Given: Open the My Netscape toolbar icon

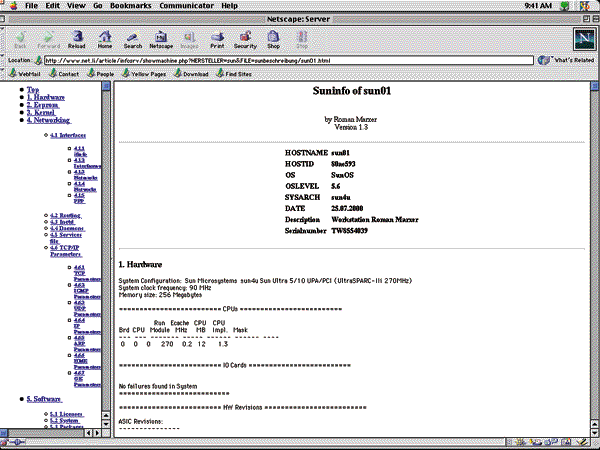Looking at the screenshot, I should (161, 39).
